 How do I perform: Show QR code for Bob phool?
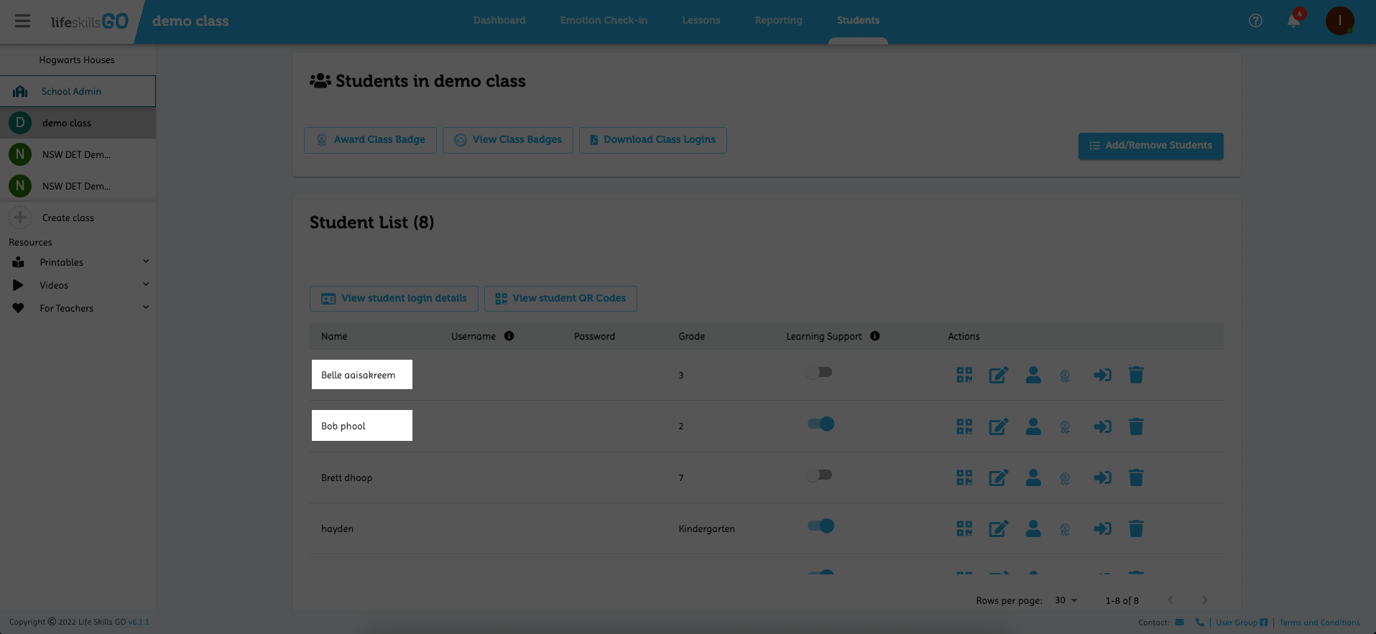click(x=964, y=426)
